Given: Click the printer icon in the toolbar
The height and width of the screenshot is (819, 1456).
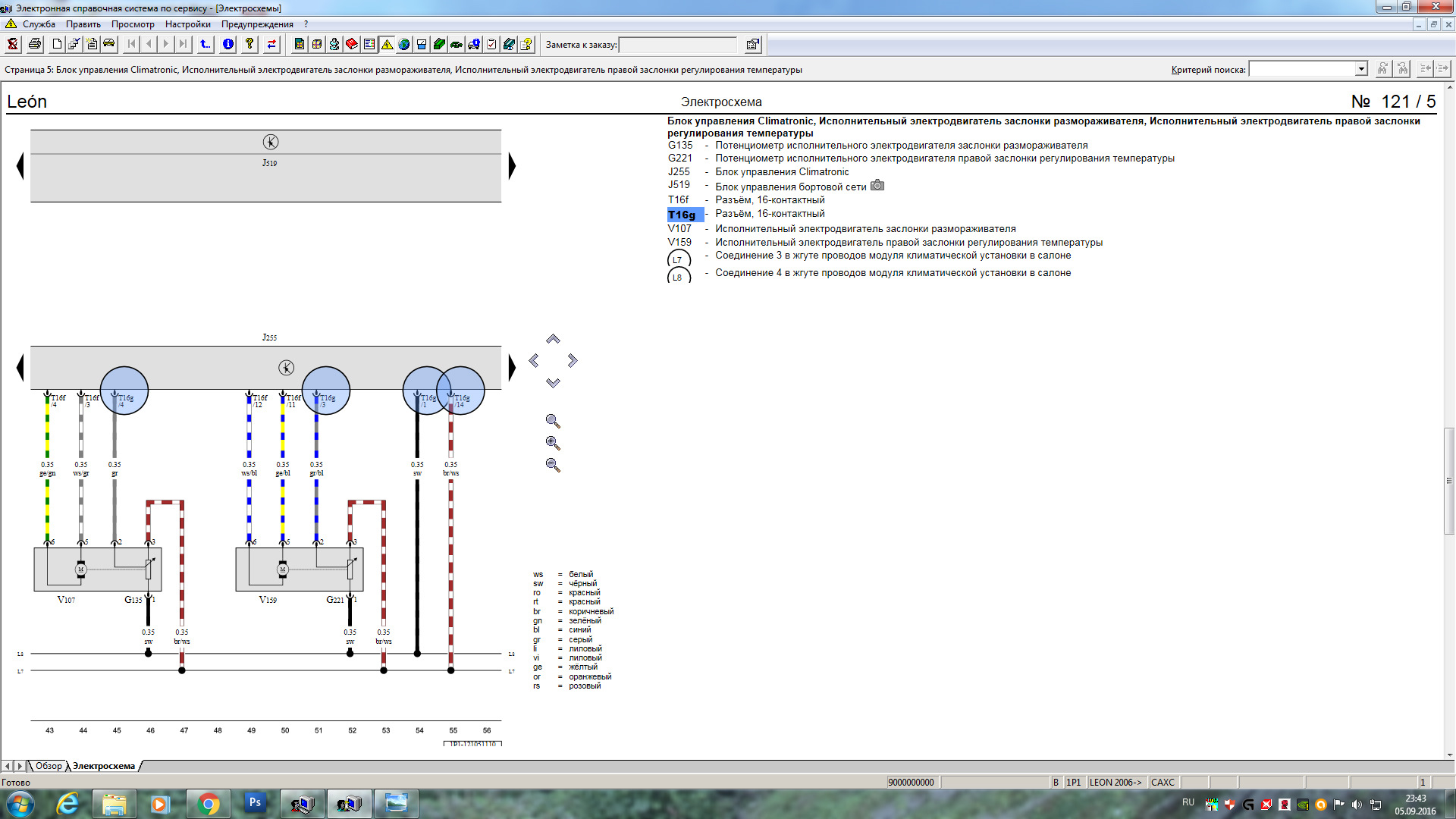Looking at the screenshot, I should click(x=35, y=44).
